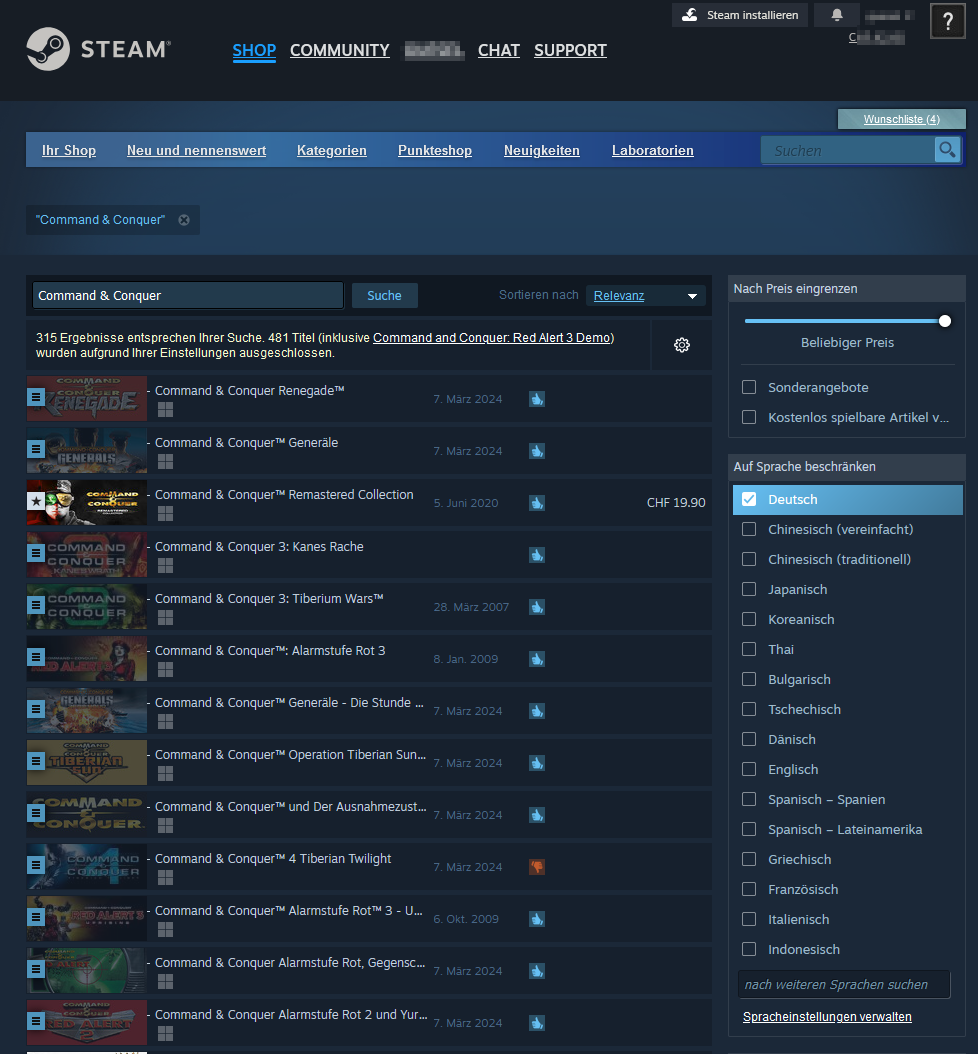Enable the Sonderangebote checkbox
This screenshot has width=978, height=1054.
[x=748, y=386]
